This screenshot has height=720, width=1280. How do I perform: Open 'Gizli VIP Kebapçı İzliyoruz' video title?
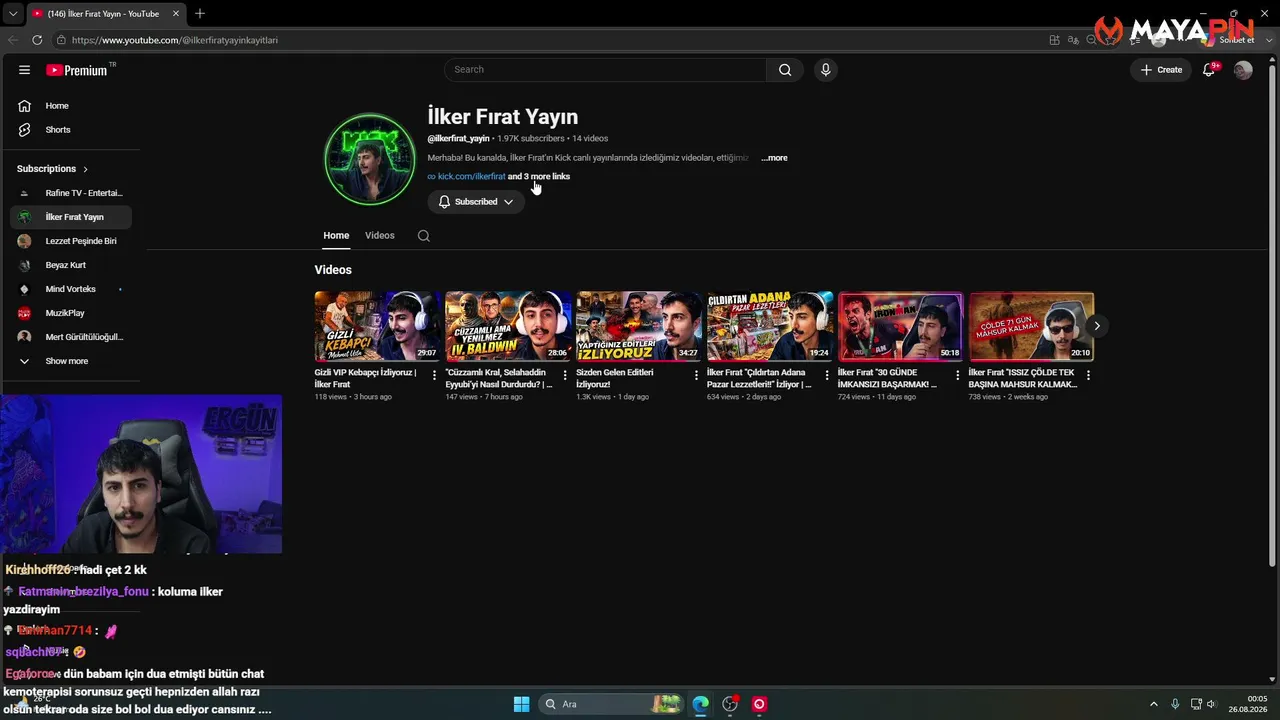point(365,378)
